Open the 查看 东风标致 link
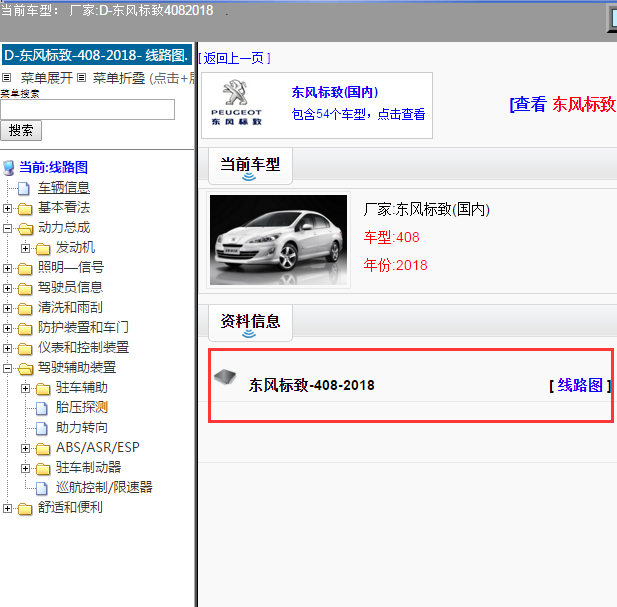The width and height of the screenshot is (617, 607). (x=563, y=105)
